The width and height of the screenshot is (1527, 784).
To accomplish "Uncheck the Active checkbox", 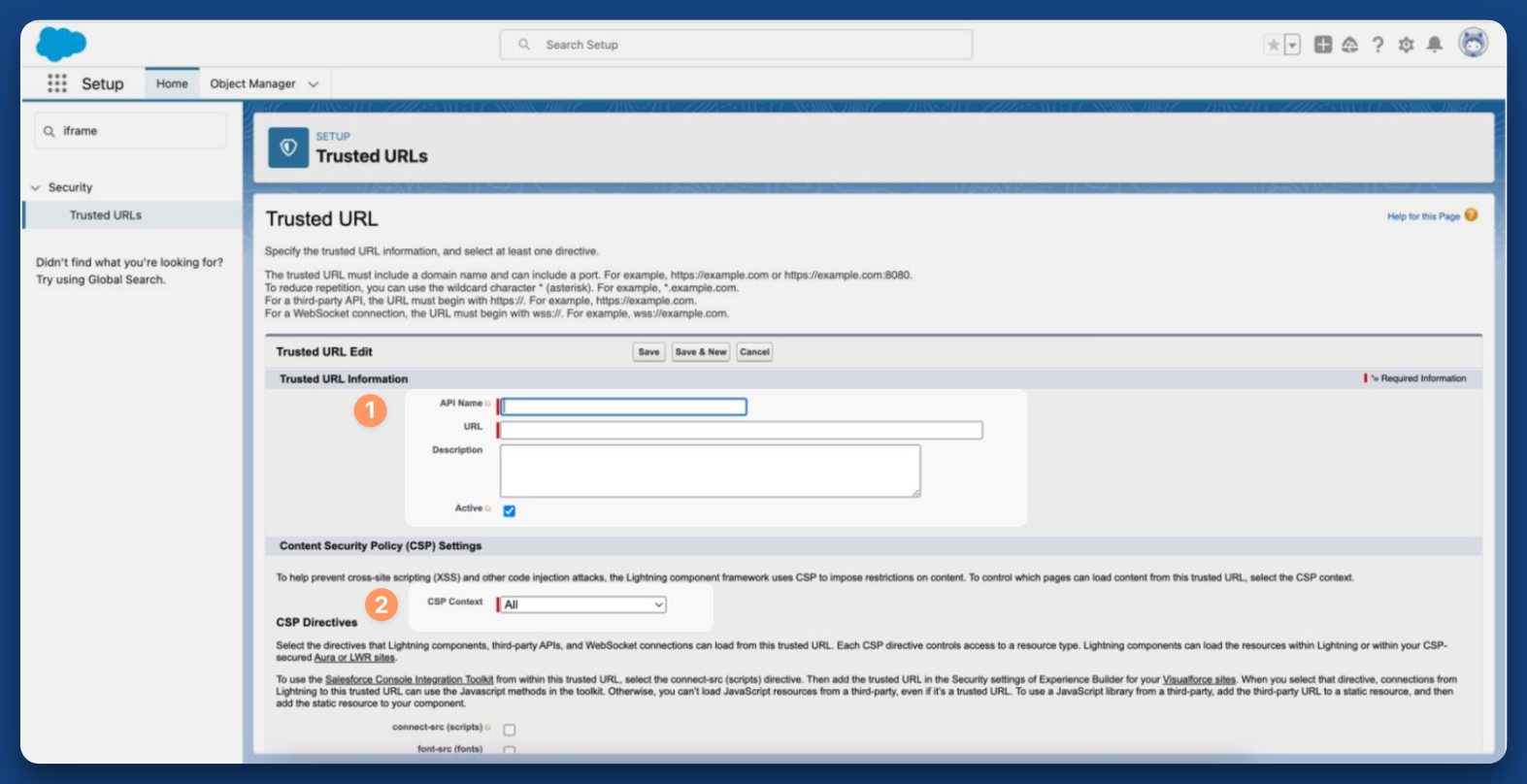I will coord(510,510).
